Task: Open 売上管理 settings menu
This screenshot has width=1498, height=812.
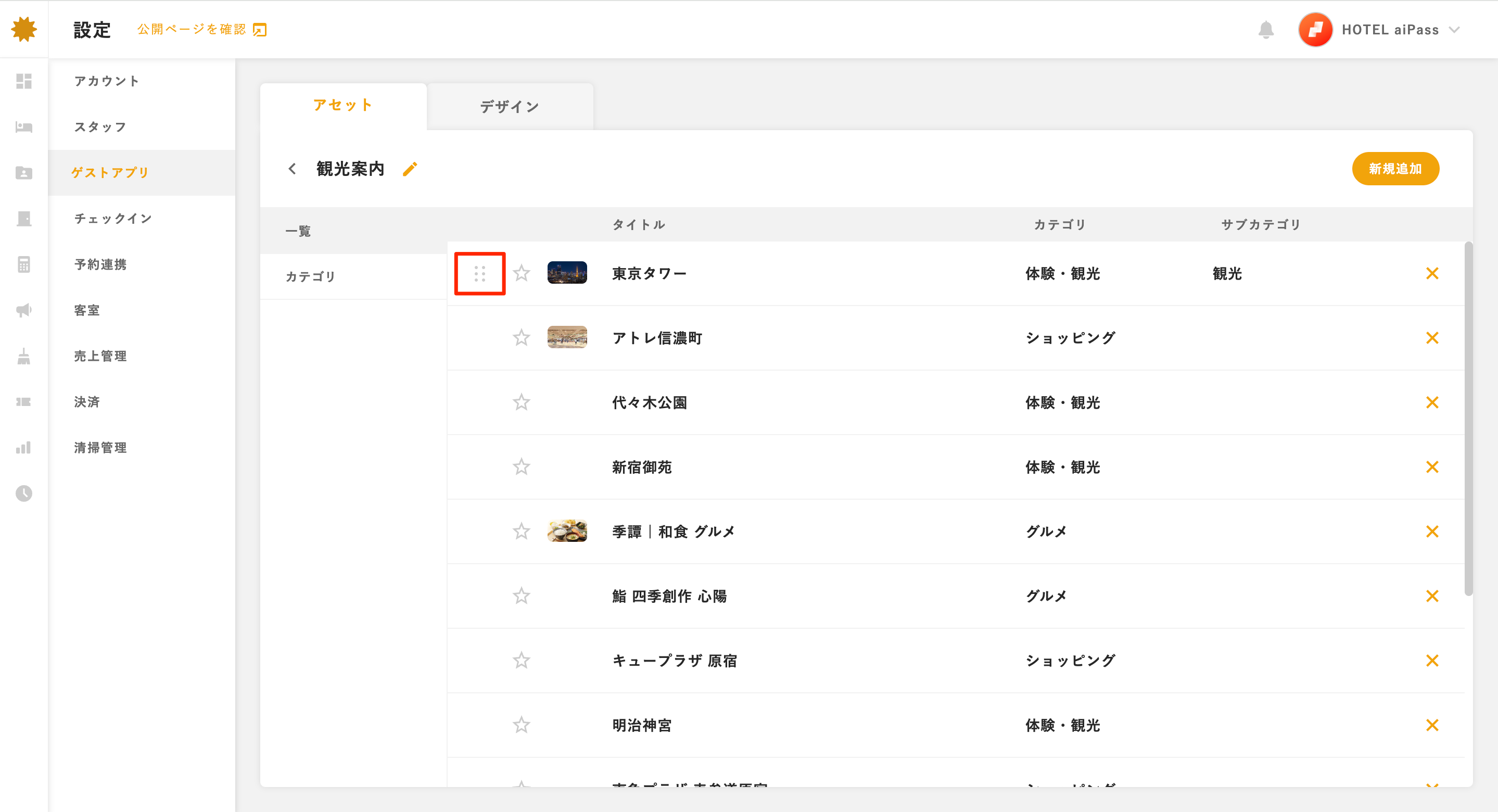Action: point(142,356)
